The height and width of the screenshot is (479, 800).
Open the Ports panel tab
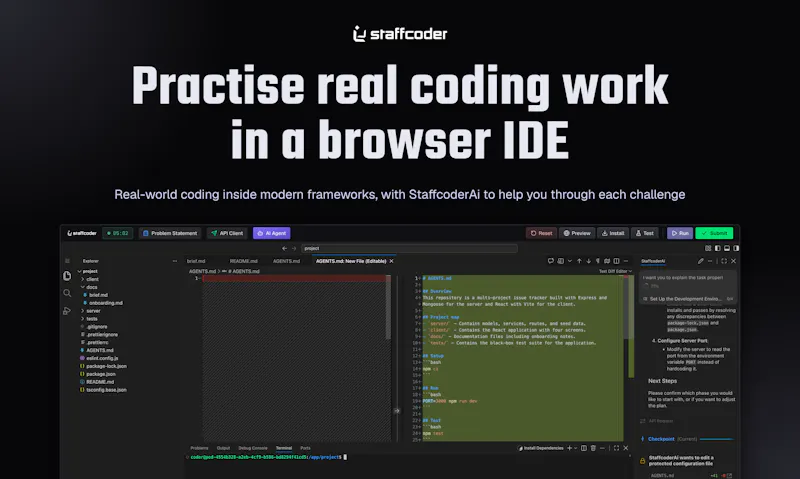click(305, 448)
